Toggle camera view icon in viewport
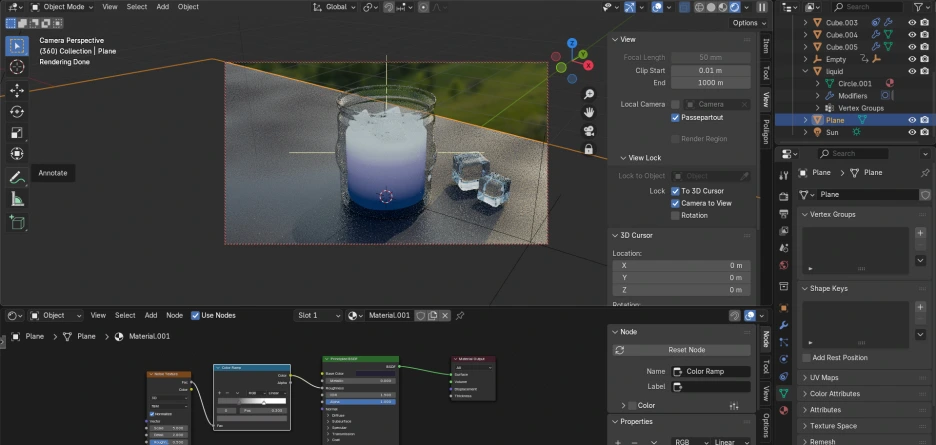The width and height of the screenshot is (936, 445). click(589, 130)
